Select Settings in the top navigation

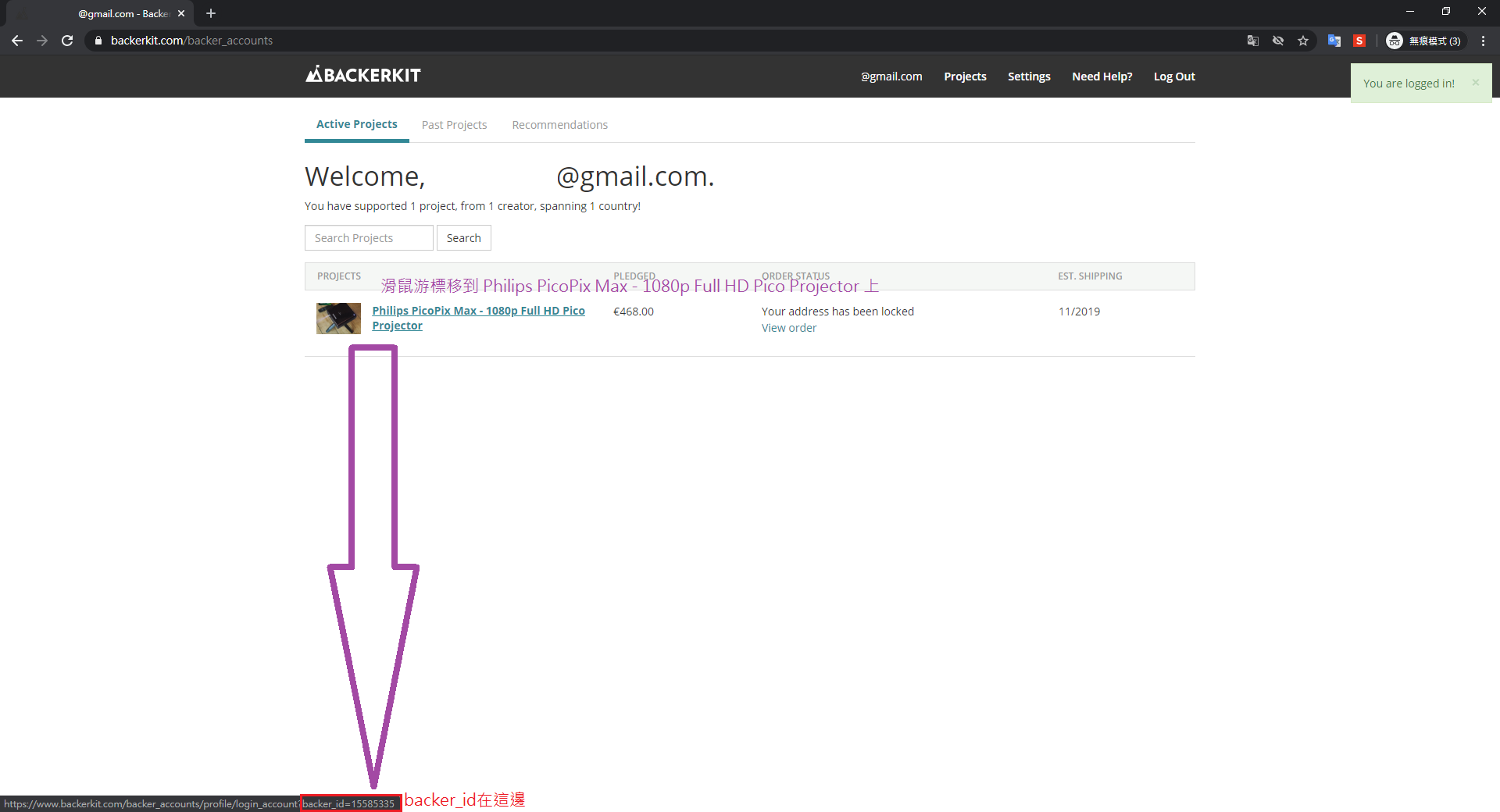pyautogui.click(x=1028, y=77)
